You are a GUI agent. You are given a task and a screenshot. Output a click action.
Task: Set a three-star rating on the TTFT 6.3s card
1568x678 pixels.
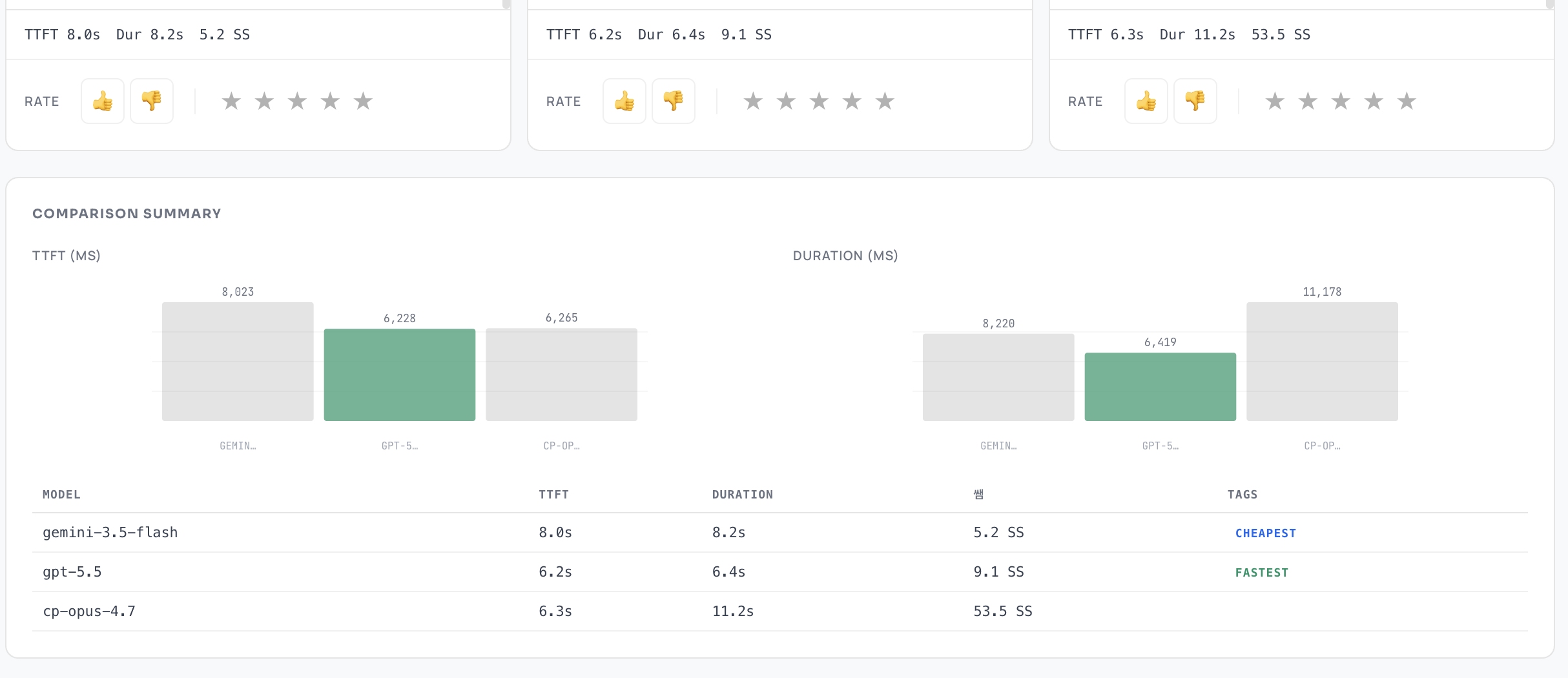click(1341, 101)
